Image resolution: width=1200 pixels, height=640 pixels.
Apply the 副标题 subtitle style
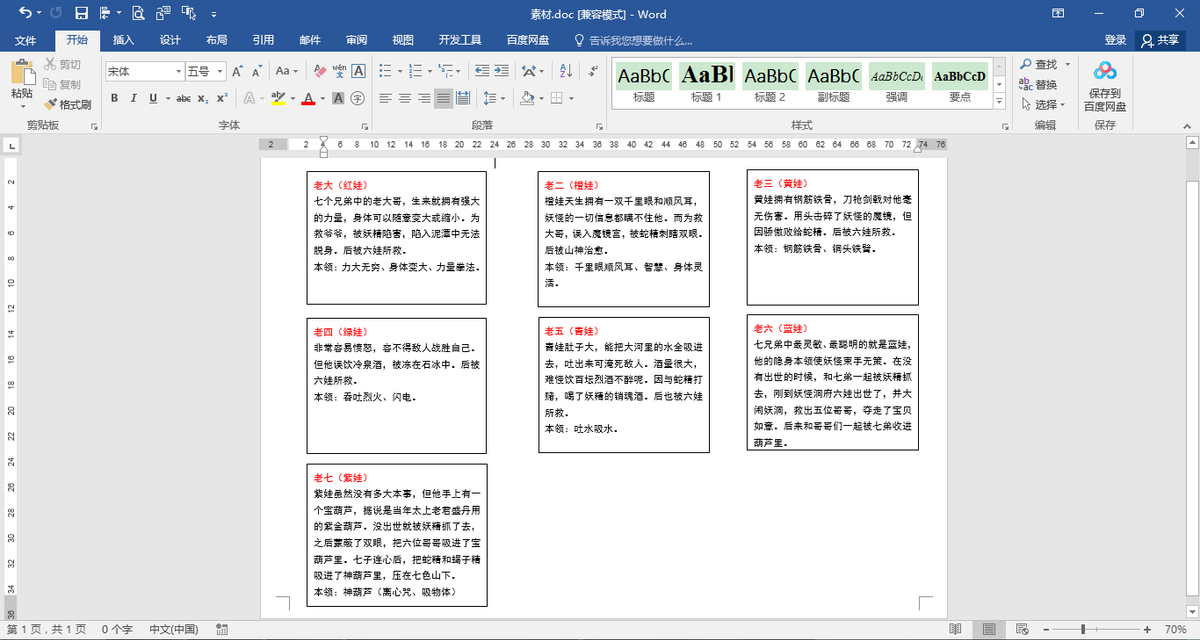(x=833, y=81)
